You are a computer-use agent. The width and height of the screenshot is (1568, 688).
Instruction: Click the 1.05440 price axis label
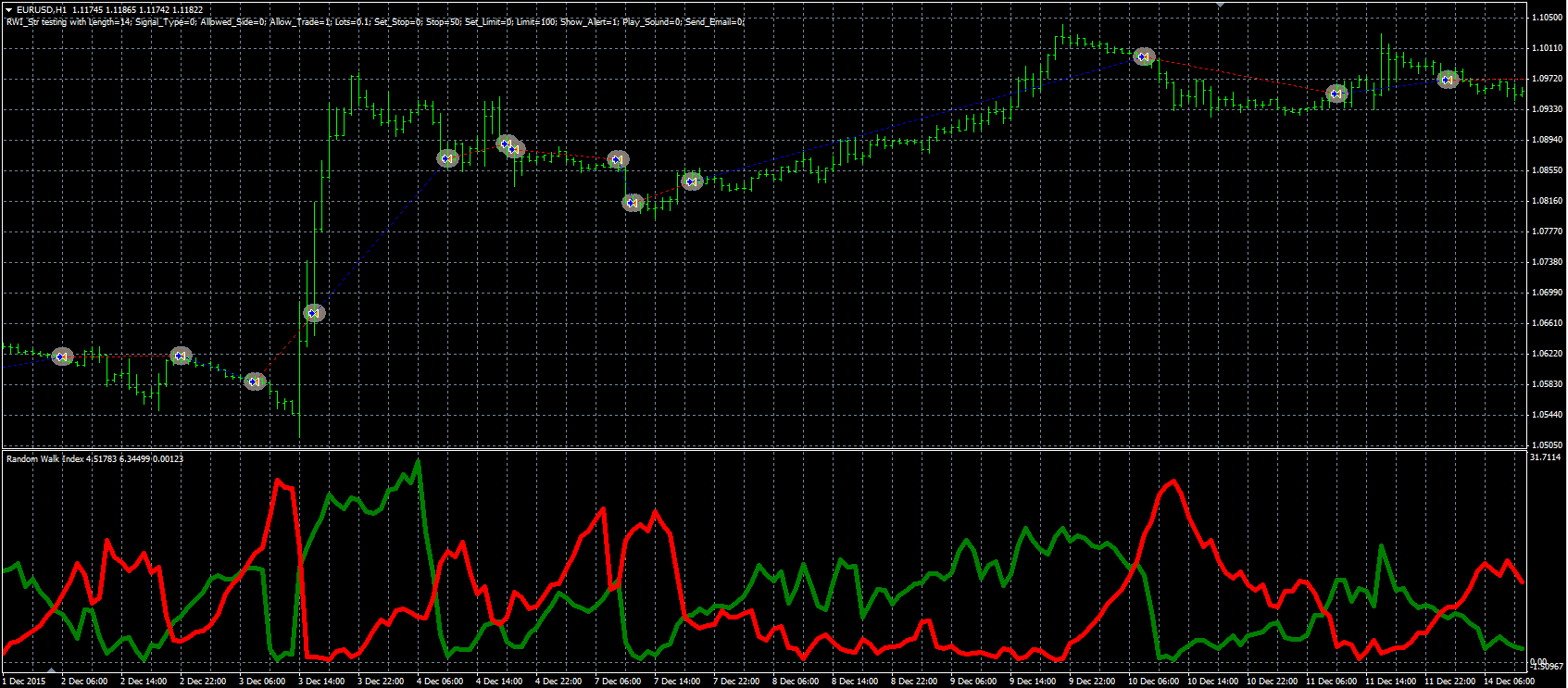click(x=1547, y=415)
